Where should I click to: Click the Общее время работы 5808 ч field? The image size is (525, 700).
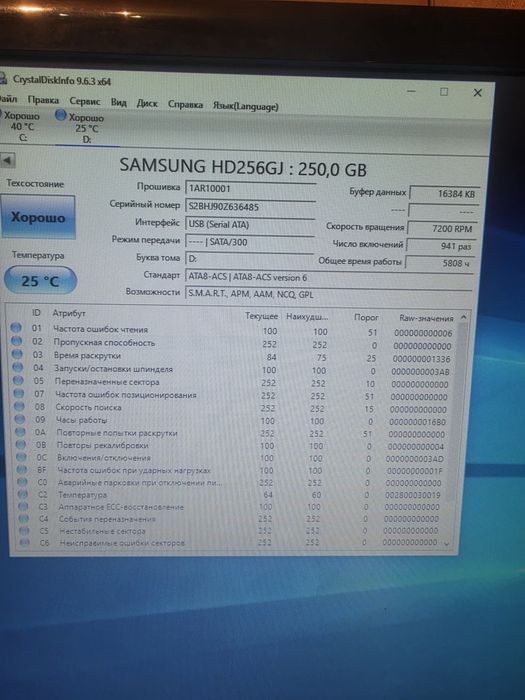tap(439, 263)
